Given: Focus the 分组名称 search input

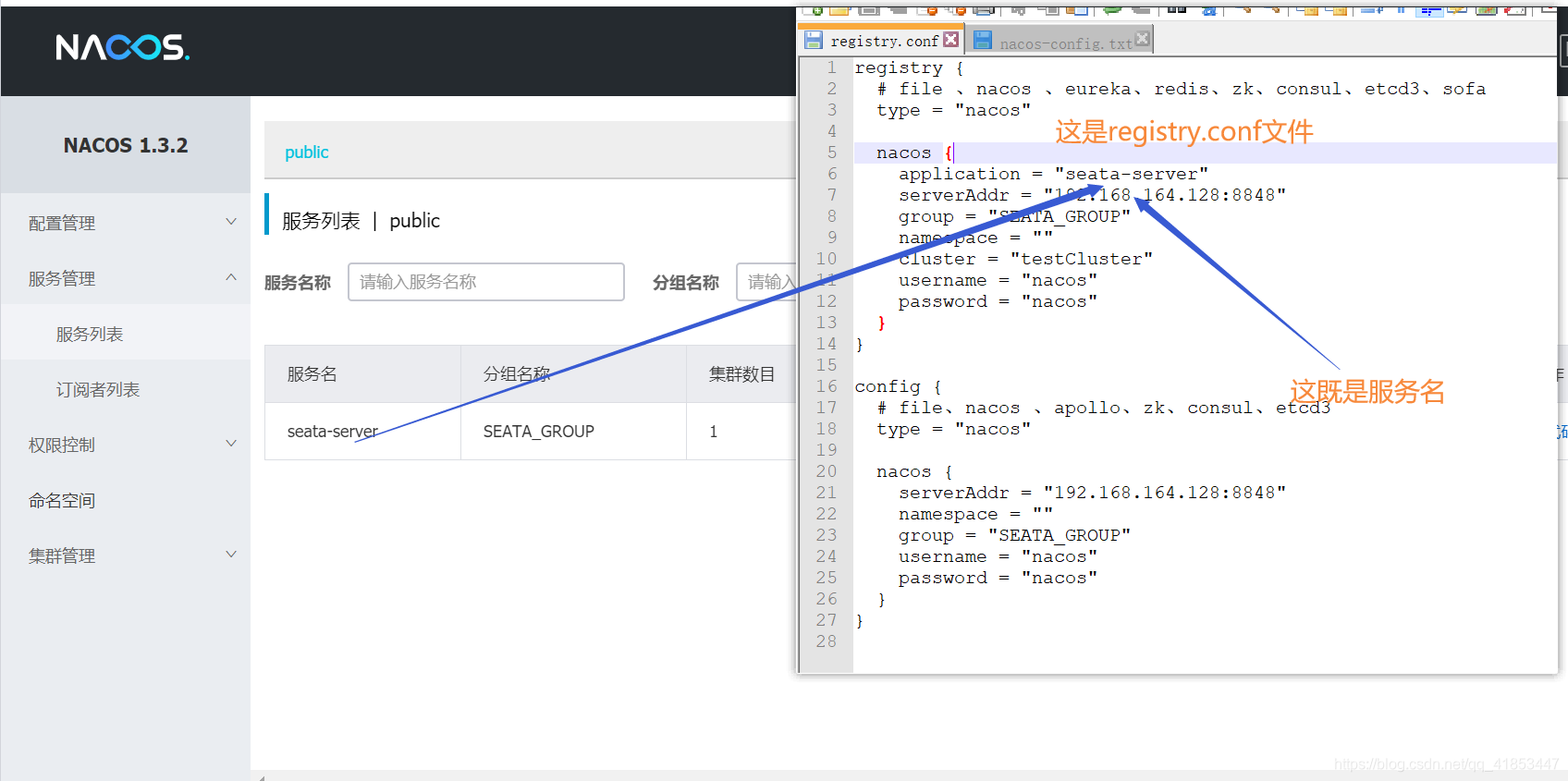Looking at the screenshot, I should coord(766,282).
